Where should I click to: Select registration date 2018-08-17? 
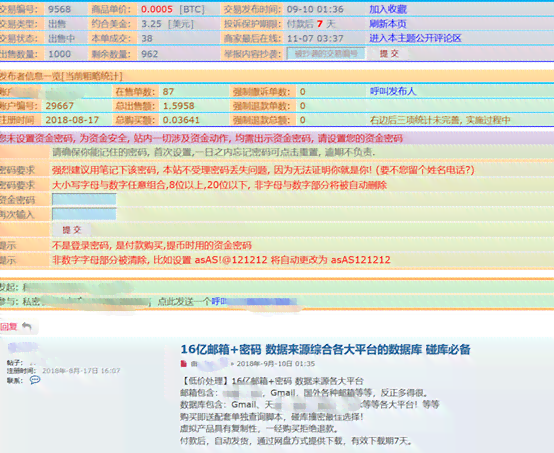72,120
